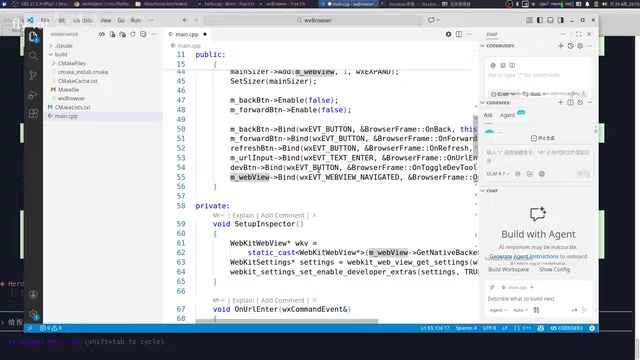Open CodeBuddy settings gear
Image resolution: width=640 pixels, height=360 pixels.
coord(580,46)
